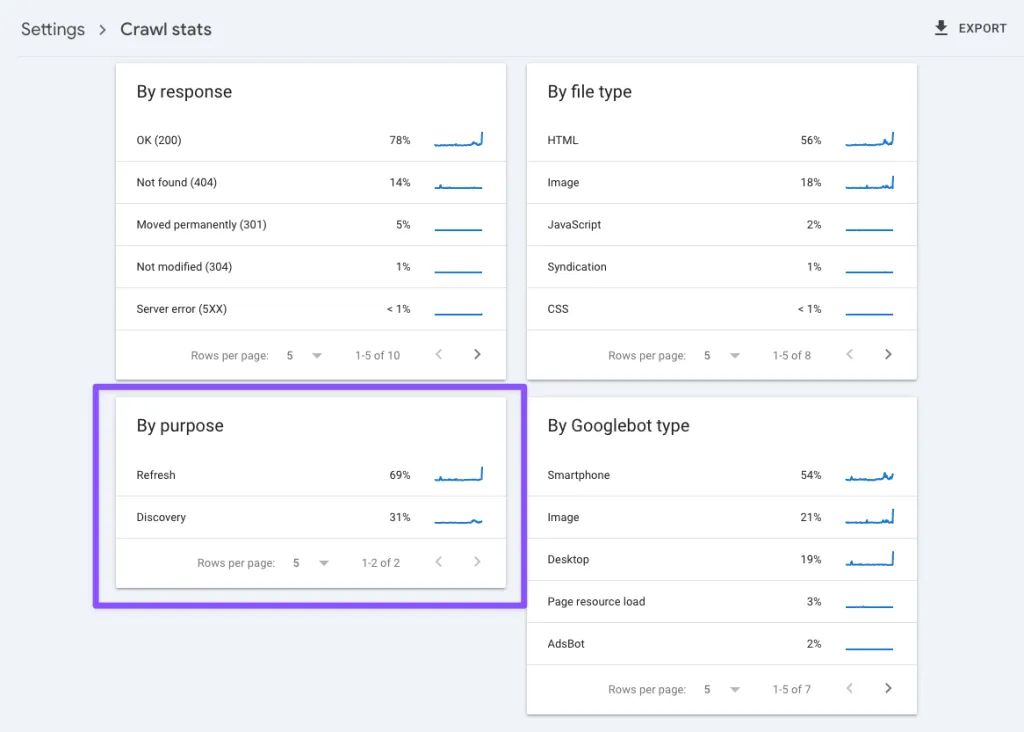Open the HTML file type row

(722, 140)
